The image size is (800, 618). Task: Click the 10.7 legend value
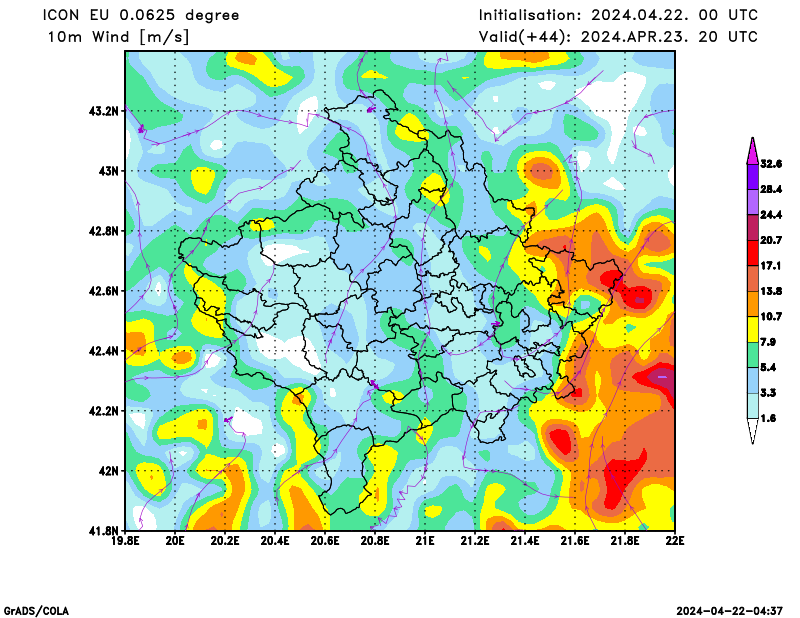click(771, 317)
